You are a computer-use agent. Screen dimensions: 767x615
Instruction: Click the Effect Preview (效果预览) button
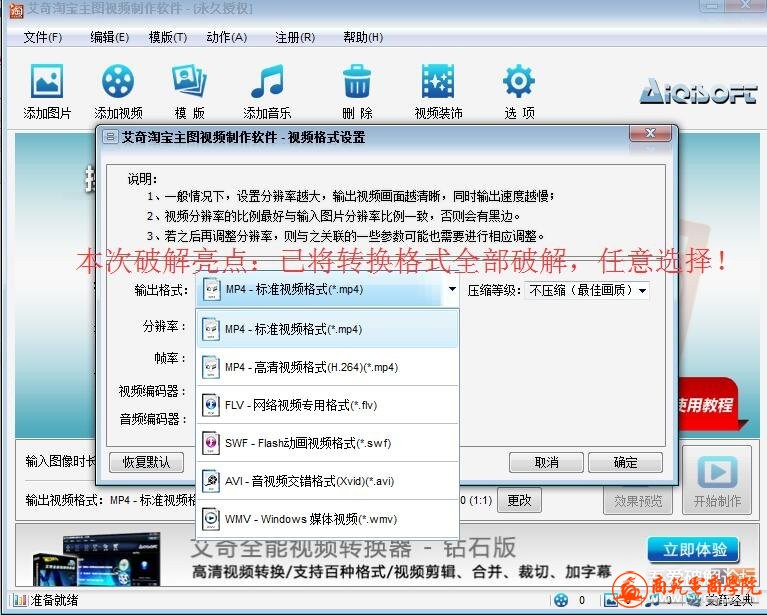(638, 501)
